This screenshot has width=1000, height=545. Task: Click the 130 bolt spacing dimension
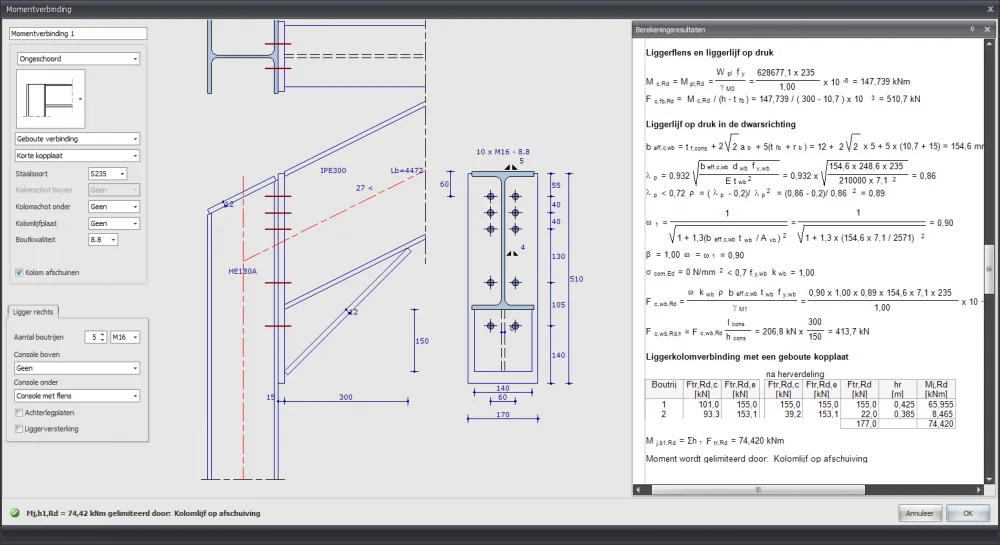558,256
